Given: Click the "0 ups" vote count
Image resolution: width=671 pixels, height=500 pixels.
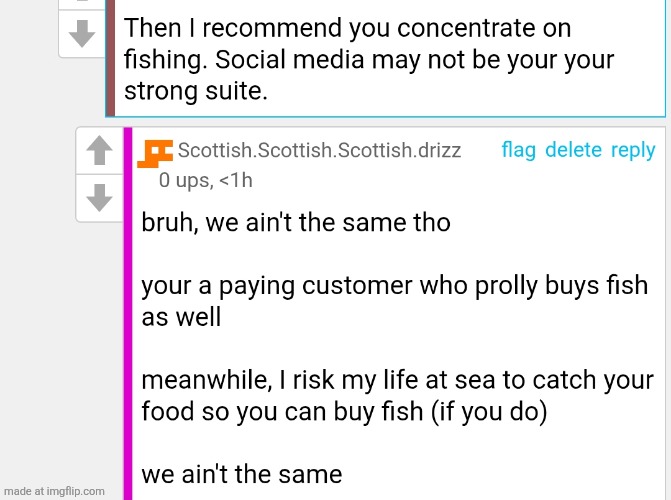Looking at the screenshot, I should click(184, 181).
